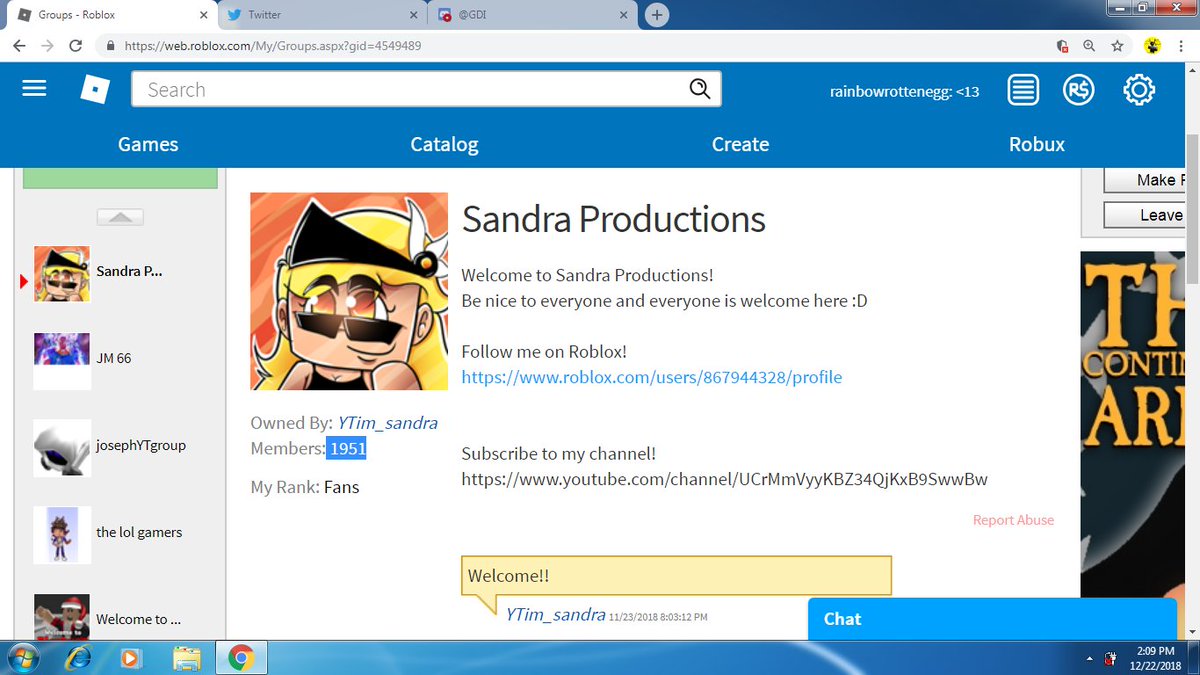Click the blocked content icon in the address bar
The image size is (1200, 675).
point(1062,46)
